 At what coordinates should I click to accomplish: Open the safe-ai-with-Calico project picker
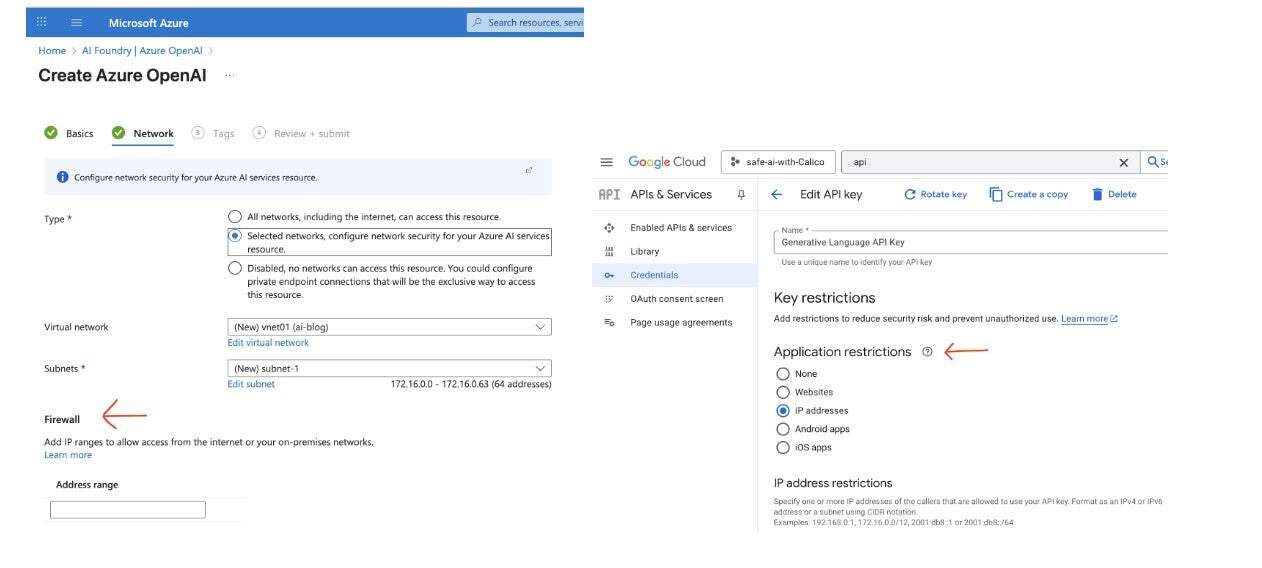coord(778,162)
